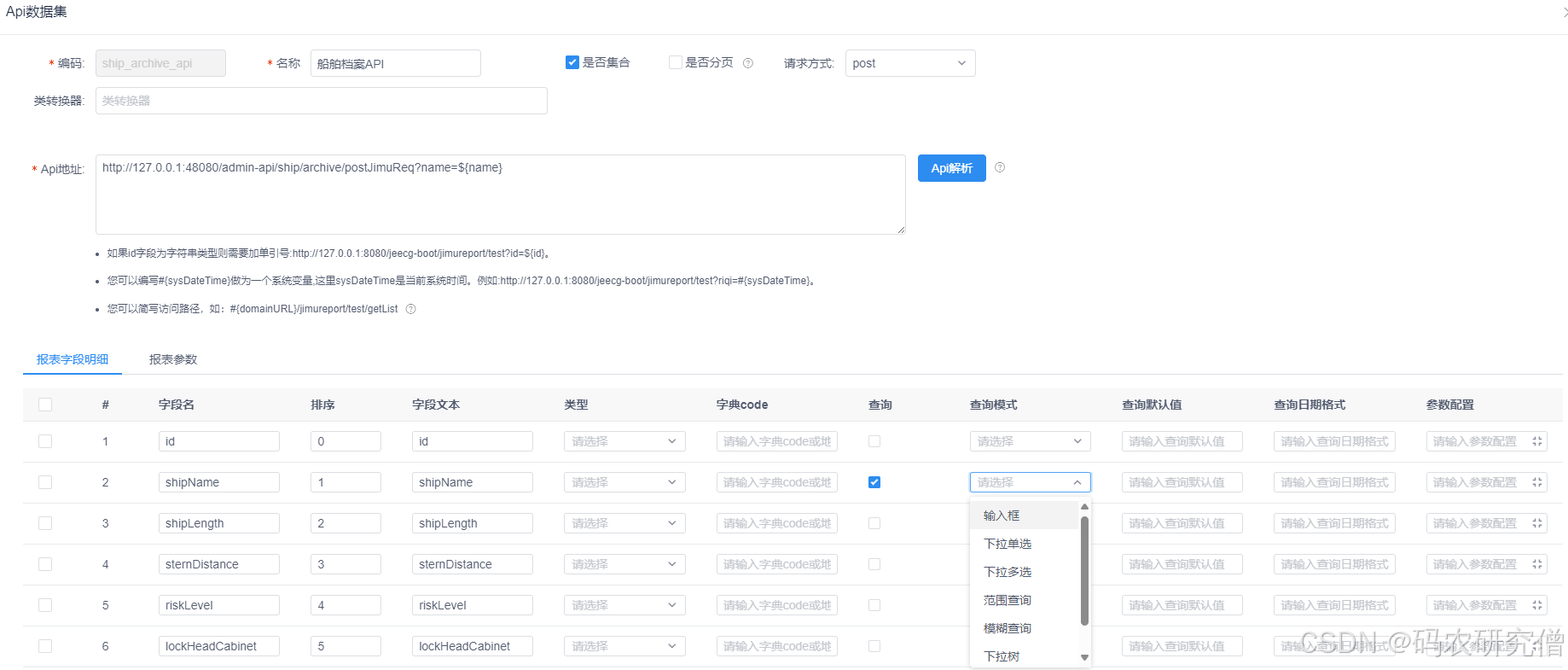Open 类型 dropdown for id row
1568x670 pixels.
pyautogui.click(x=624, y=441)
